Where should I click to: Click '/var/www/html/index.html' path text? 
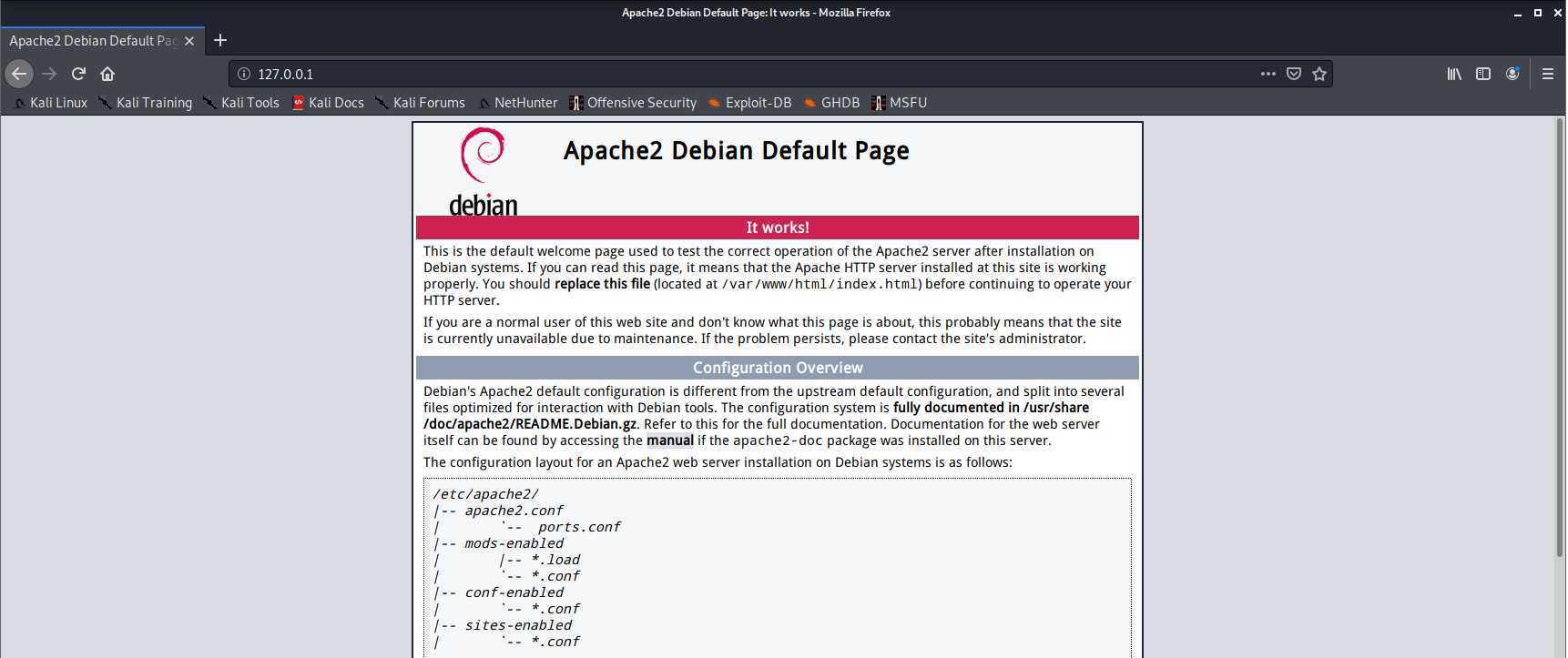(x=820, y=284)
